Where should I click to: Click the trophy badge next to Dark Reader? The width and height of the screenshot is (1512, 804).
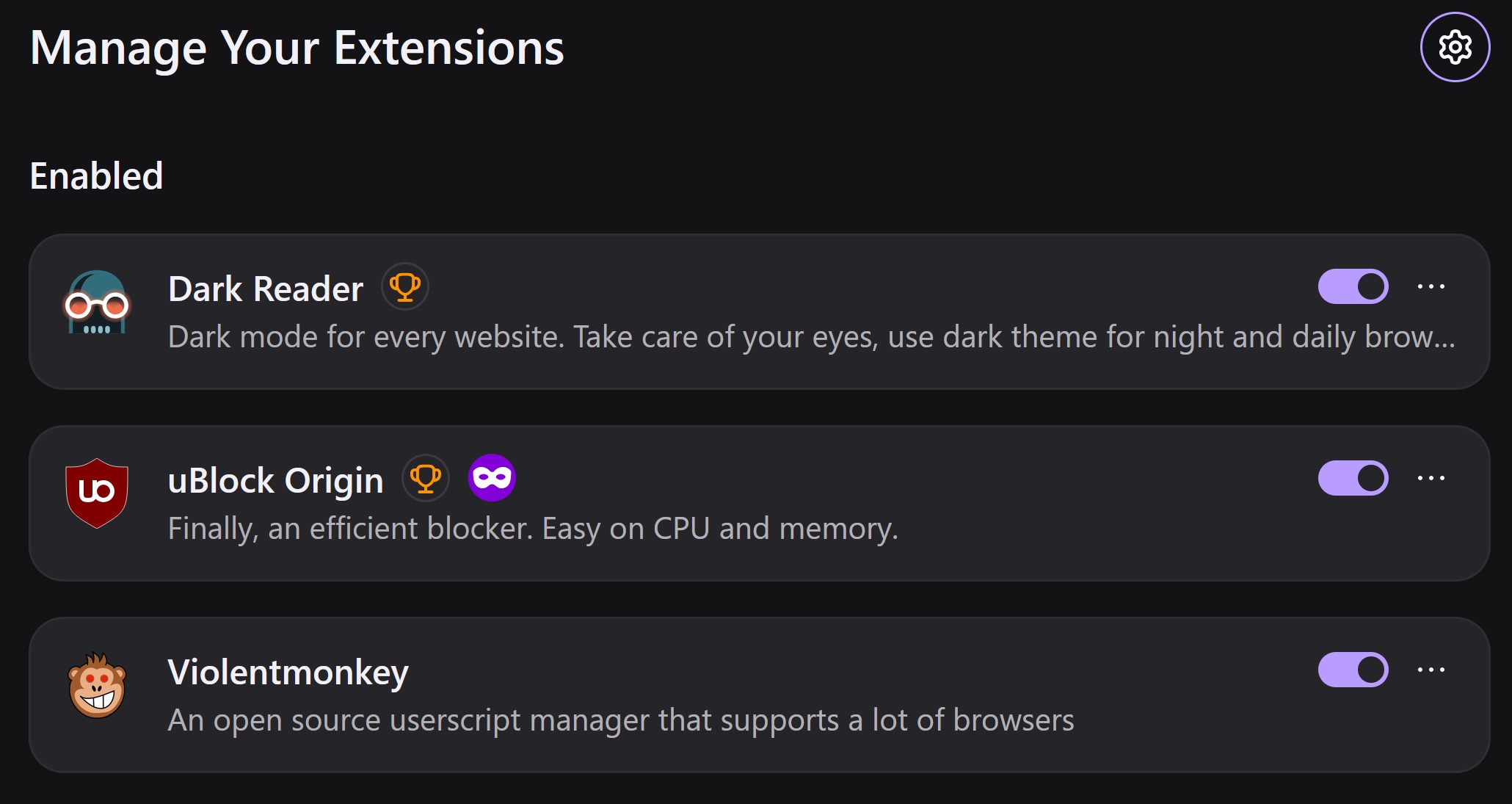(405, 287)
